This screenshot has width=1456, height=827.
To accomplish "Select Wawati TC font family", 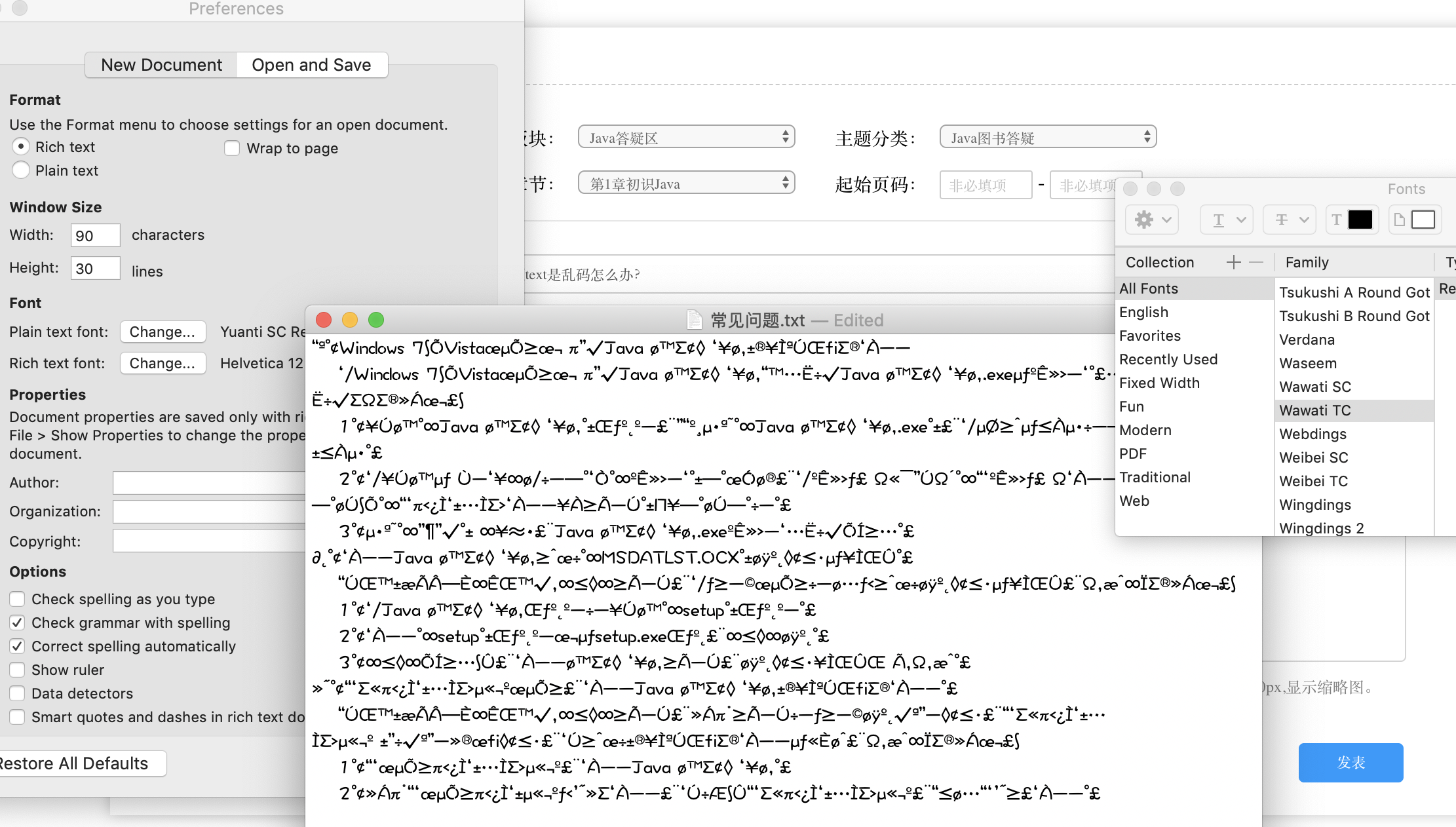I will [1354, 410].
